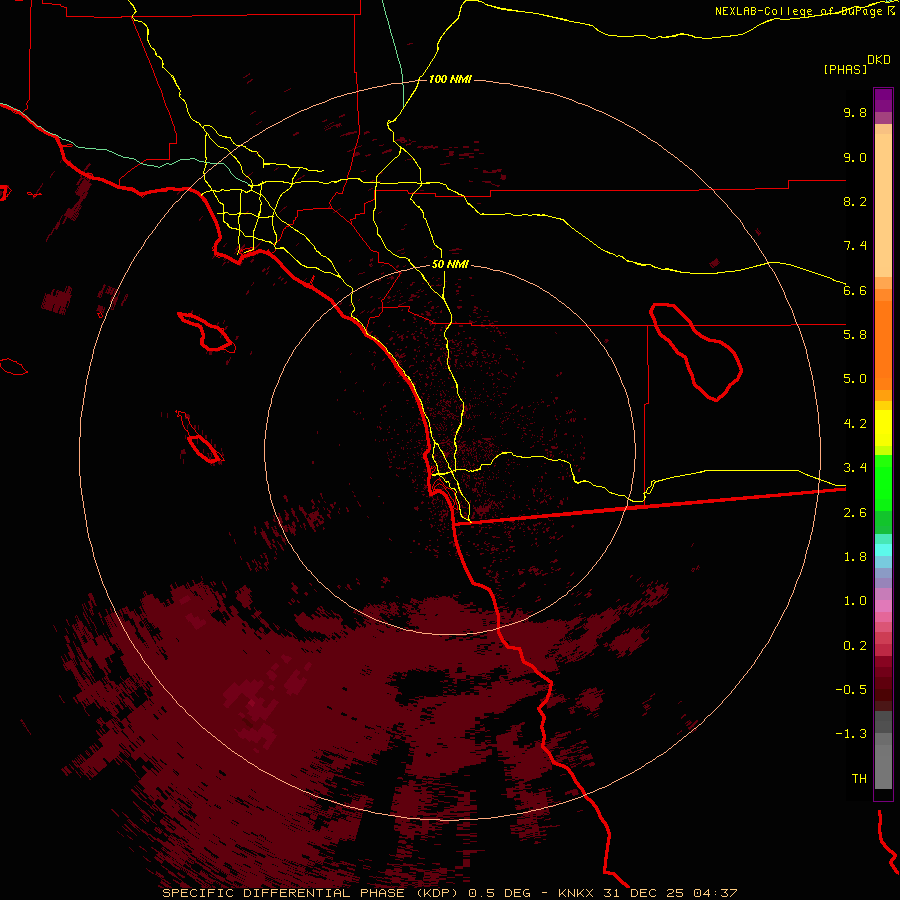This screenshot has height=900, width=900.
Task: Select the 4.2 scale label
Action: 855,424
